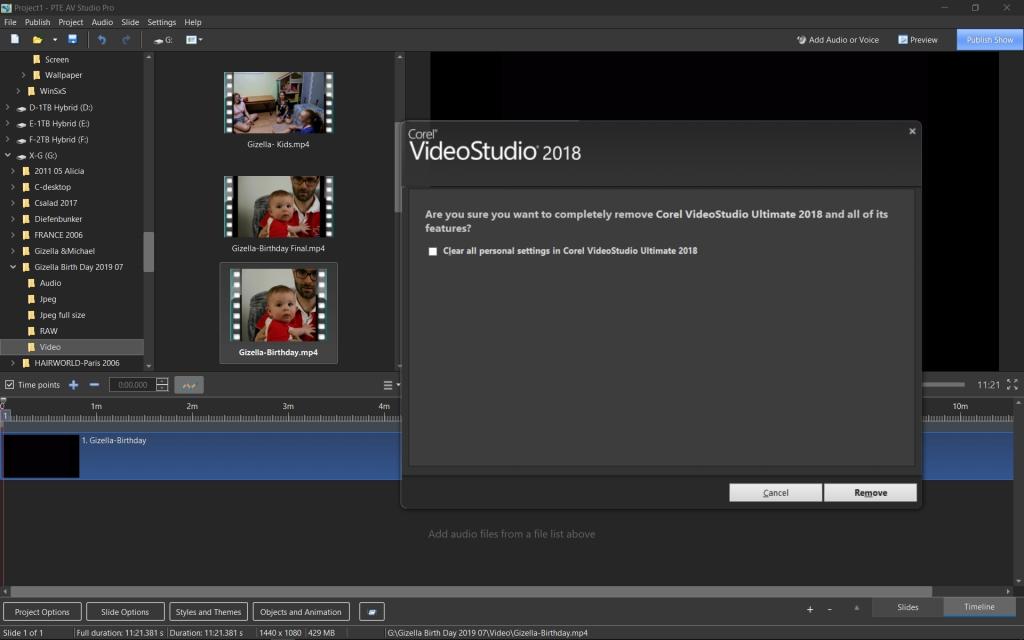Toggle the waveform button in timeline toolbar

point(189,385)
